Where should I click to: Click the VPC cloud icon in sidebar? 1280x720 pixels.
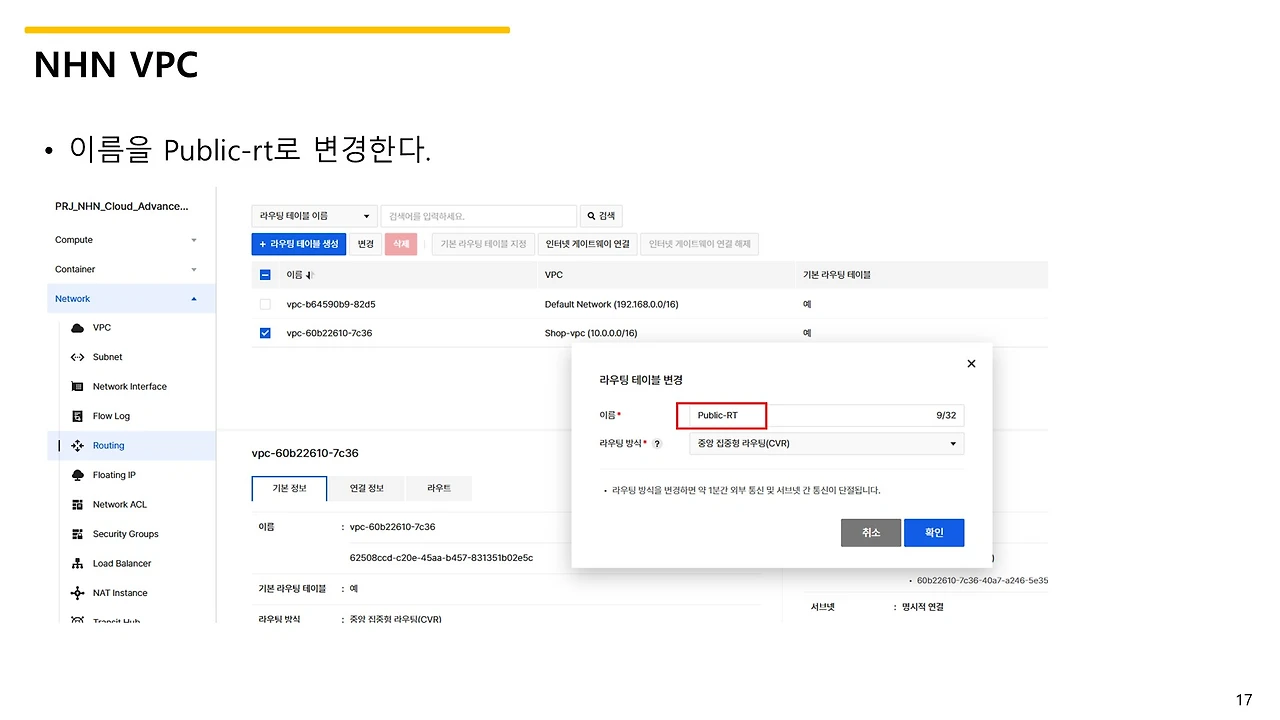77,328
